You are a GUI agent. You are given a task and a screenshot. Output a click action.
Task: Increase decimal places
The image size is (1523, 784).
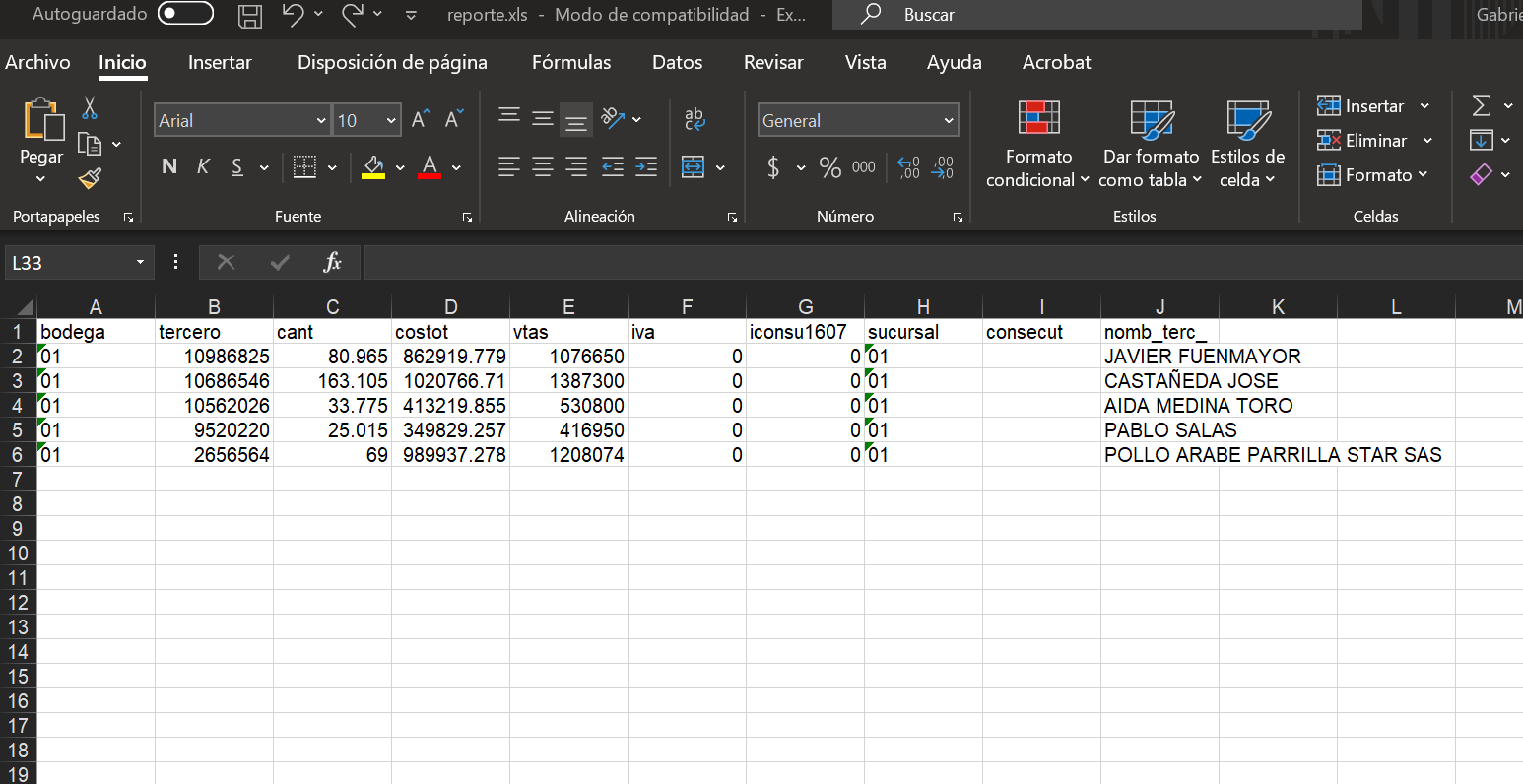pos(909,167)
